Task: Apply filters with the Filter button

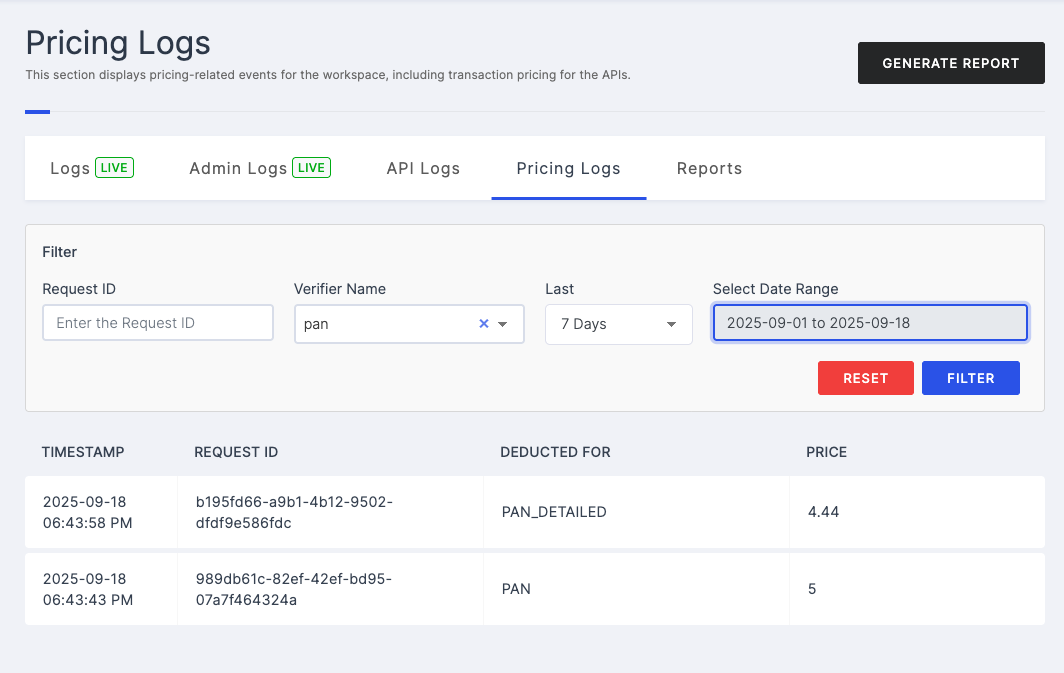Action: [970, 378]
